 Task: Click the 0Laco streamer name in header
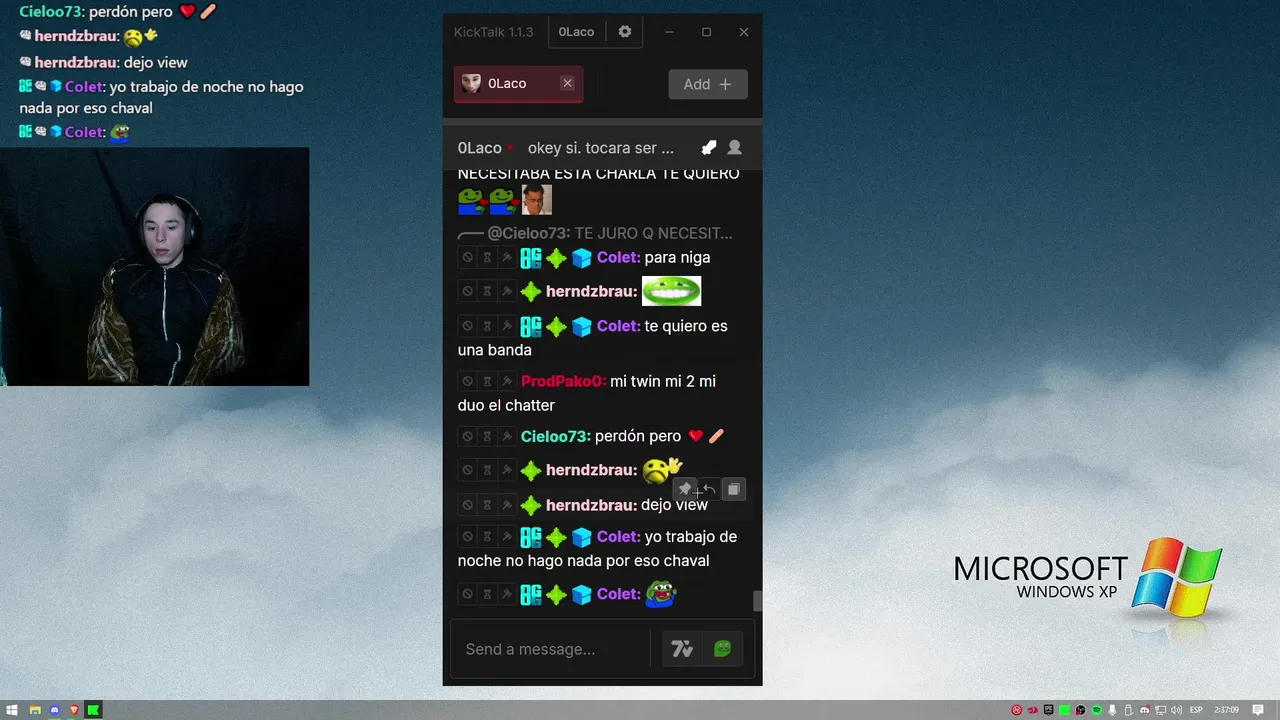(x=480, y=148)
